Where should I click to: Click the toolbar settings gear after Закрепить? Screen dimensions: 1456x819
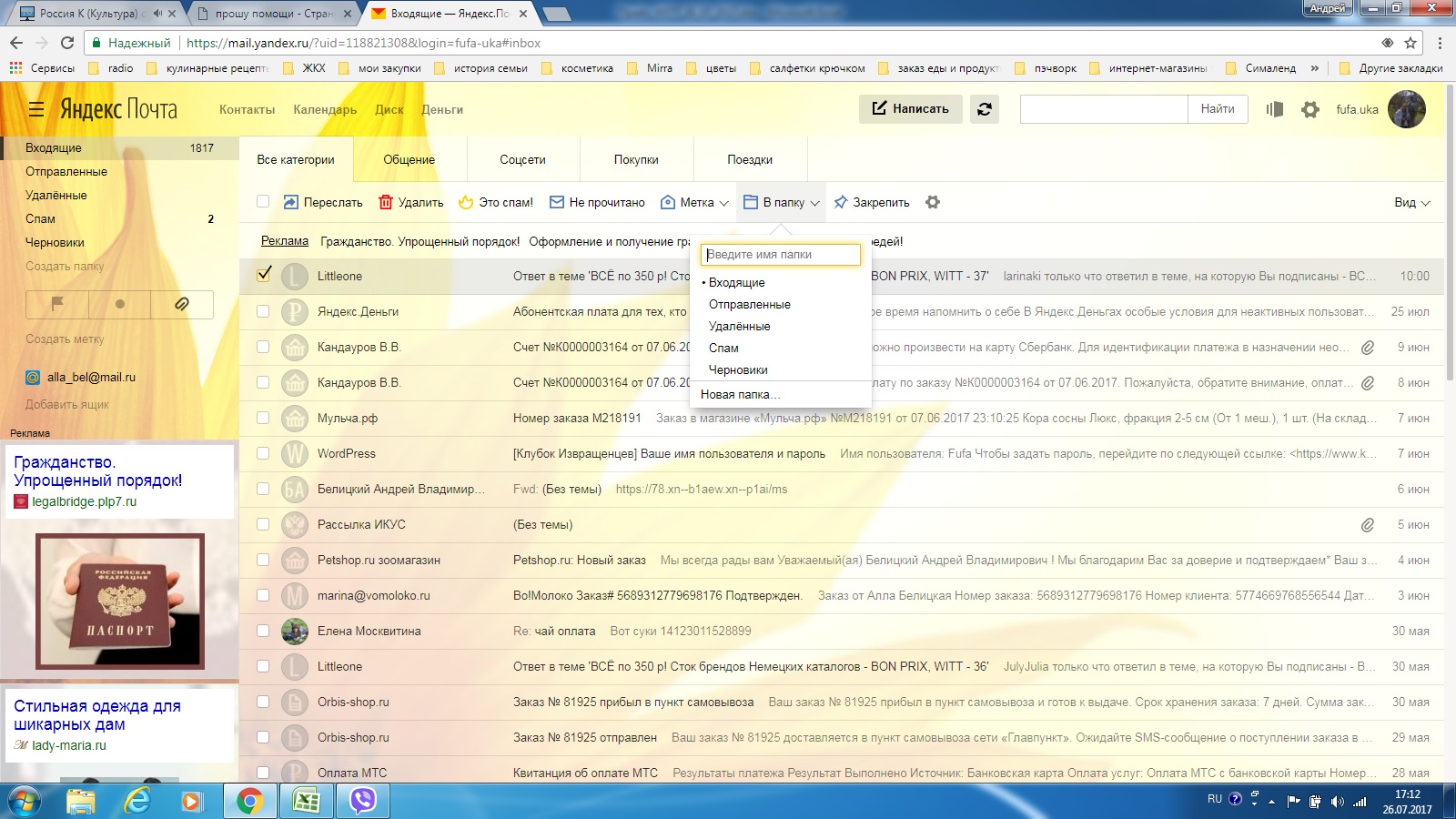point(933,202)
